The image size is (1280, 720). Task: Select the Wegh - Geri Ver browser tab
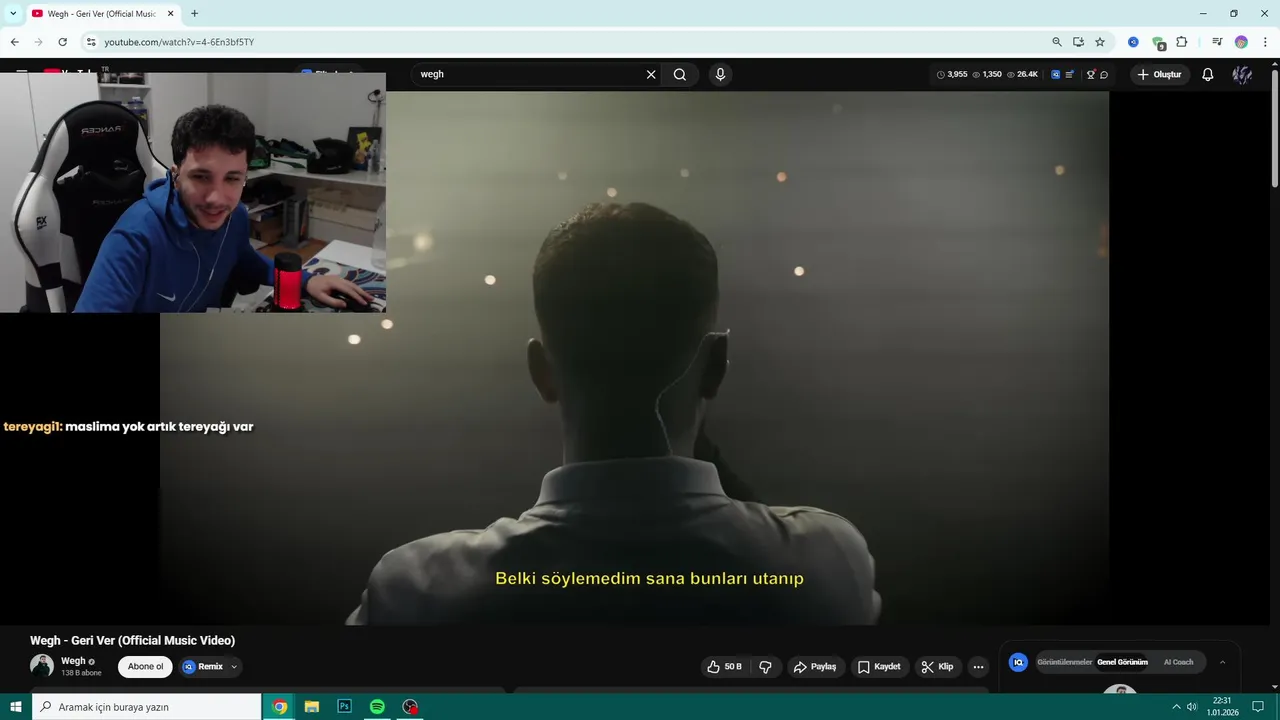103,13
